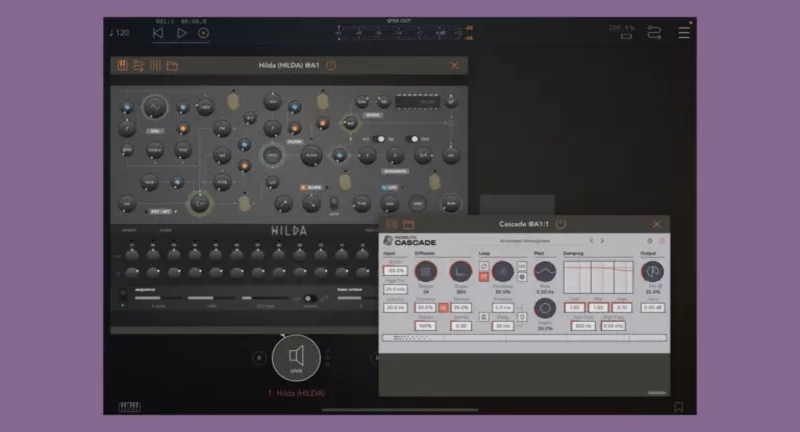Click the Hilda glide knob
This screenshot has height=432, width=800.
[x=127, y=150]
